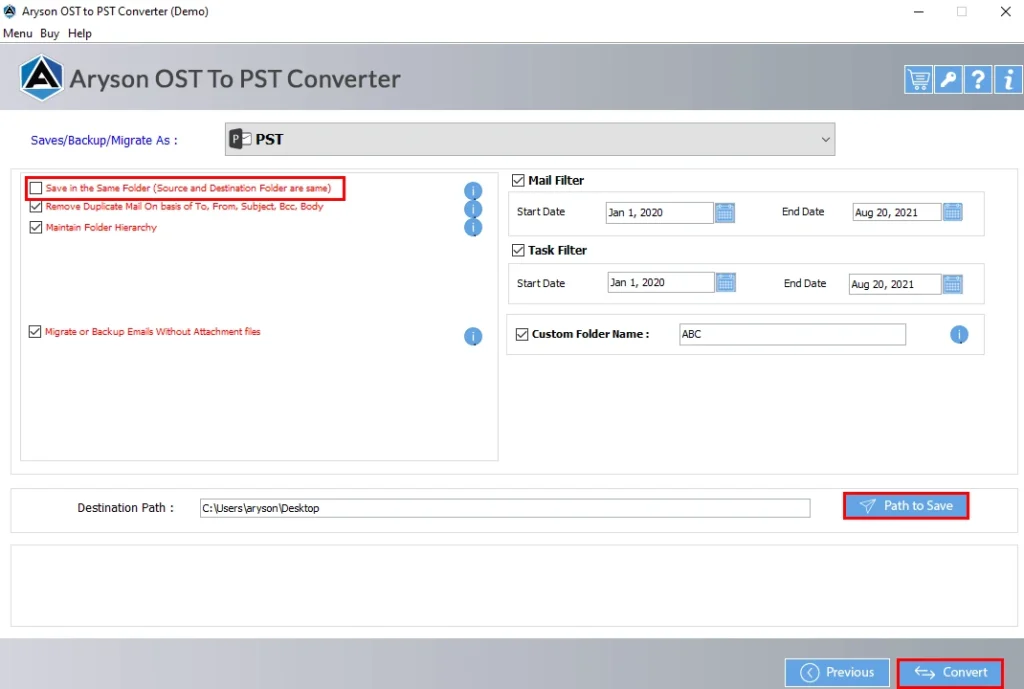Viewport: 1024px width, 689px height.
Task: Open the Saves/Backup/Migrate As PST dropdown
Action: point(530,139)
